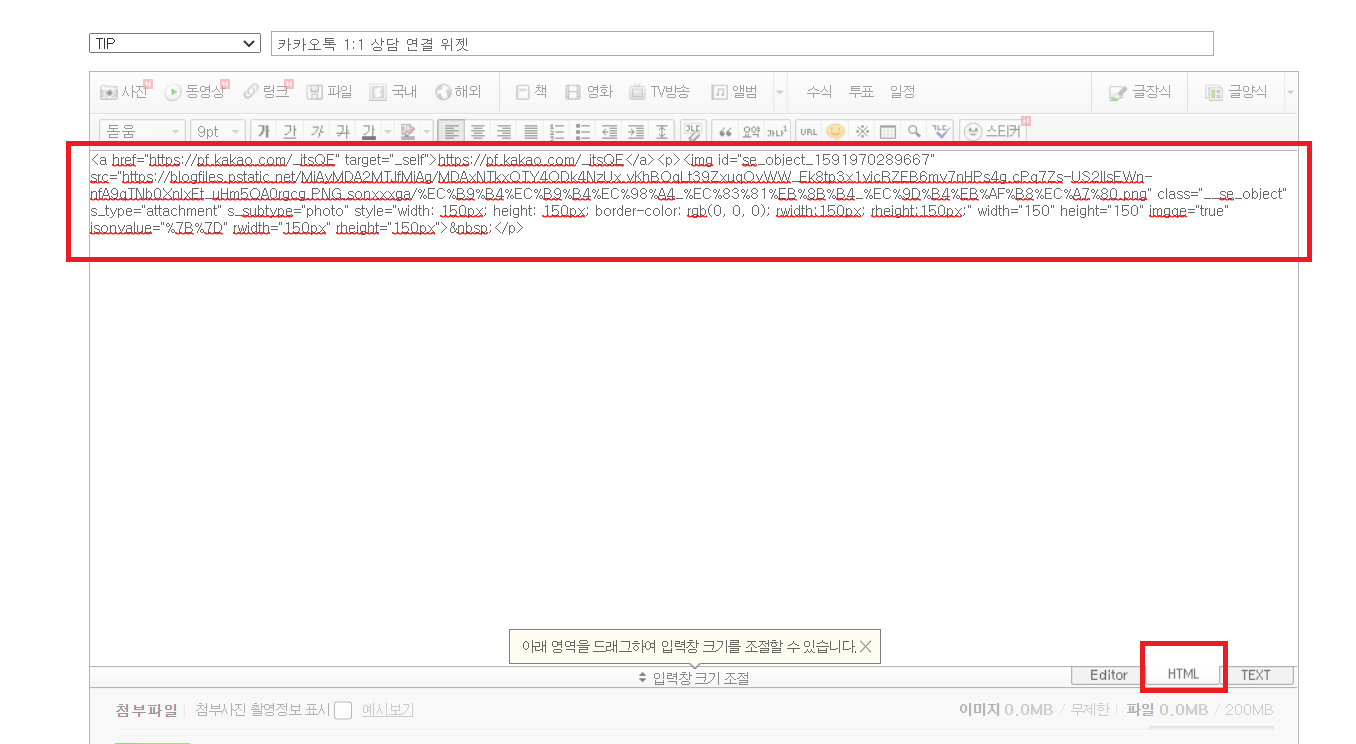The width and height of the screenshot is (1356, 744).
Task: Click 입력창 크기 조절 resize handle
Action: tap(694, 678)
